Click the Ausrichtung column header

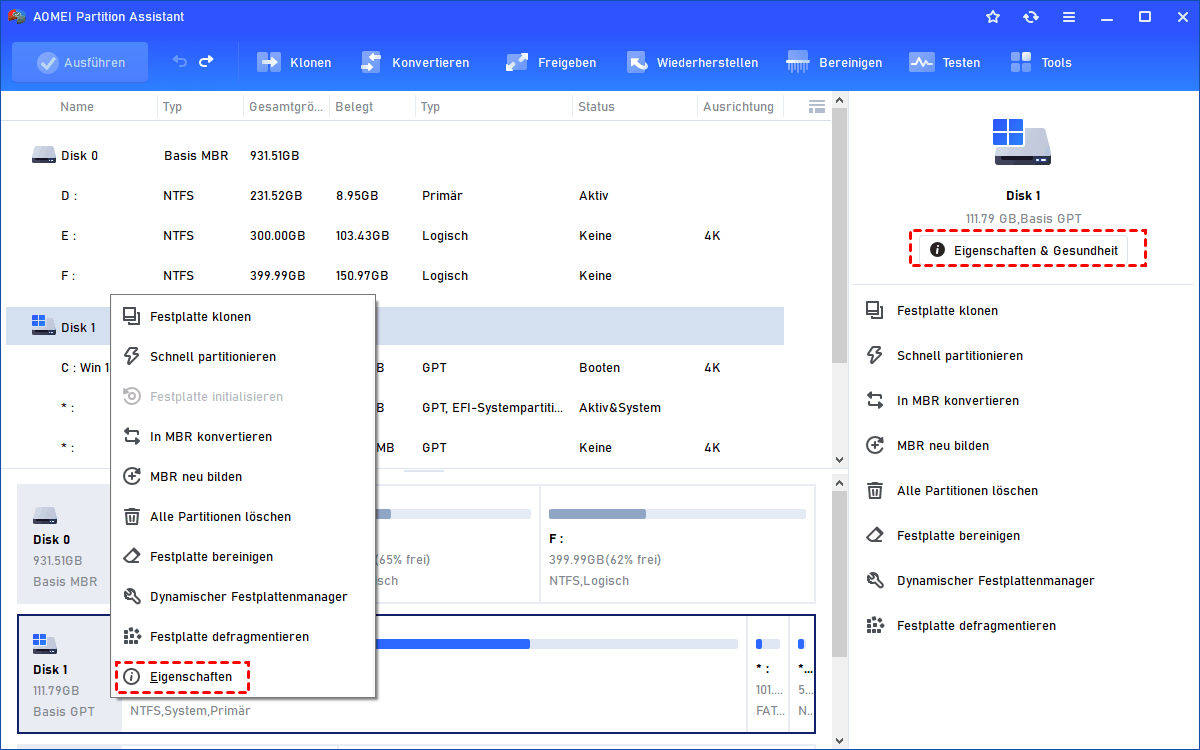pyautogui.click(x=738, y=107)
